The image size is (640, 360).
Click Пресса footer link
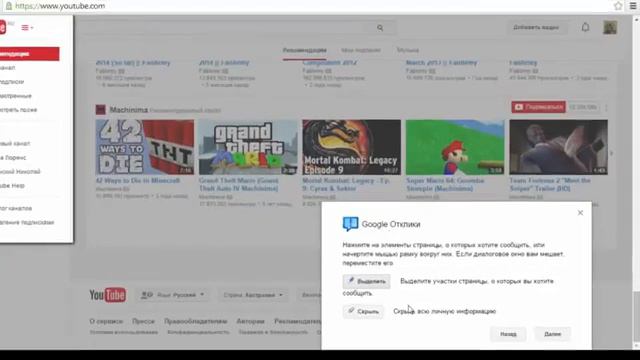[x=143, y=321]
